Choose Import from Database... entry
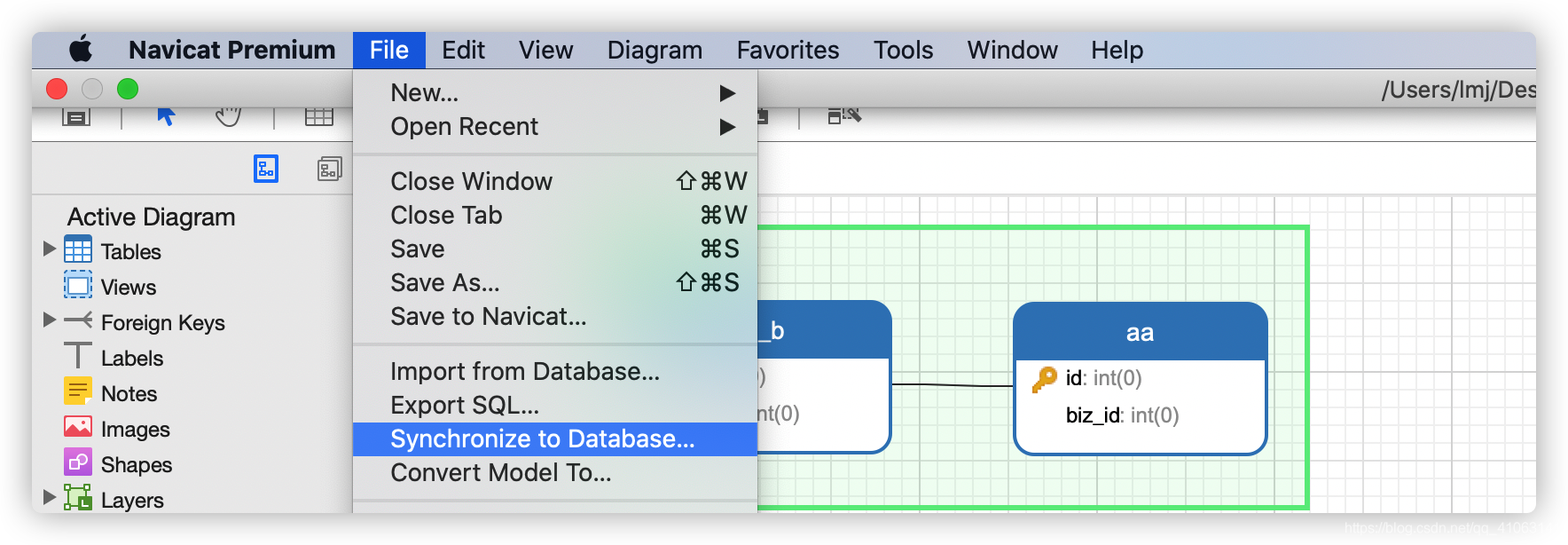 click(555, 372)
